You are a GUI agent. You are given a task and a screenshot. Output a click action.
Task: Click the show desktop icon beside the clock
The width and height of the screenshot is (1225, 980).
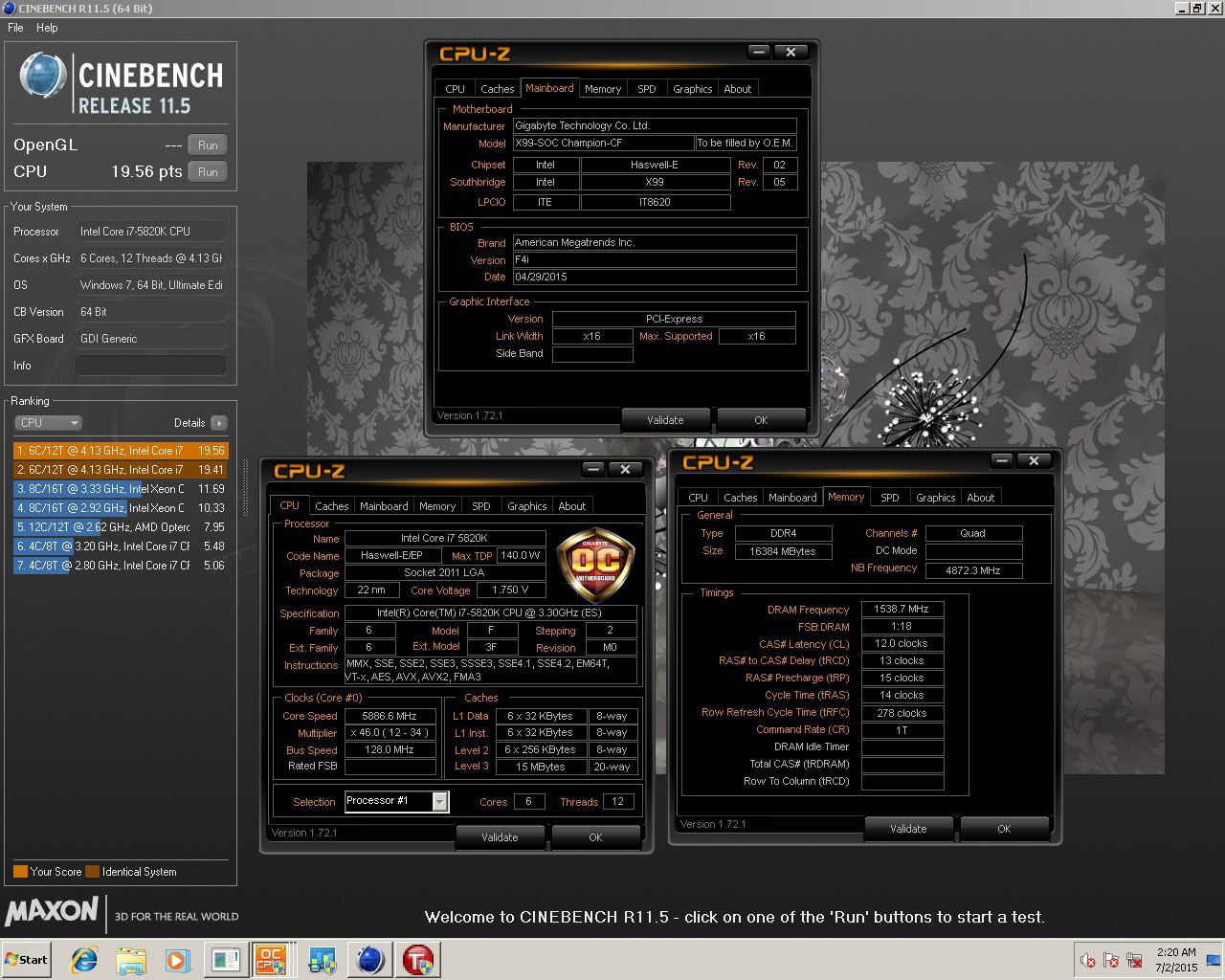point(1214,960)
